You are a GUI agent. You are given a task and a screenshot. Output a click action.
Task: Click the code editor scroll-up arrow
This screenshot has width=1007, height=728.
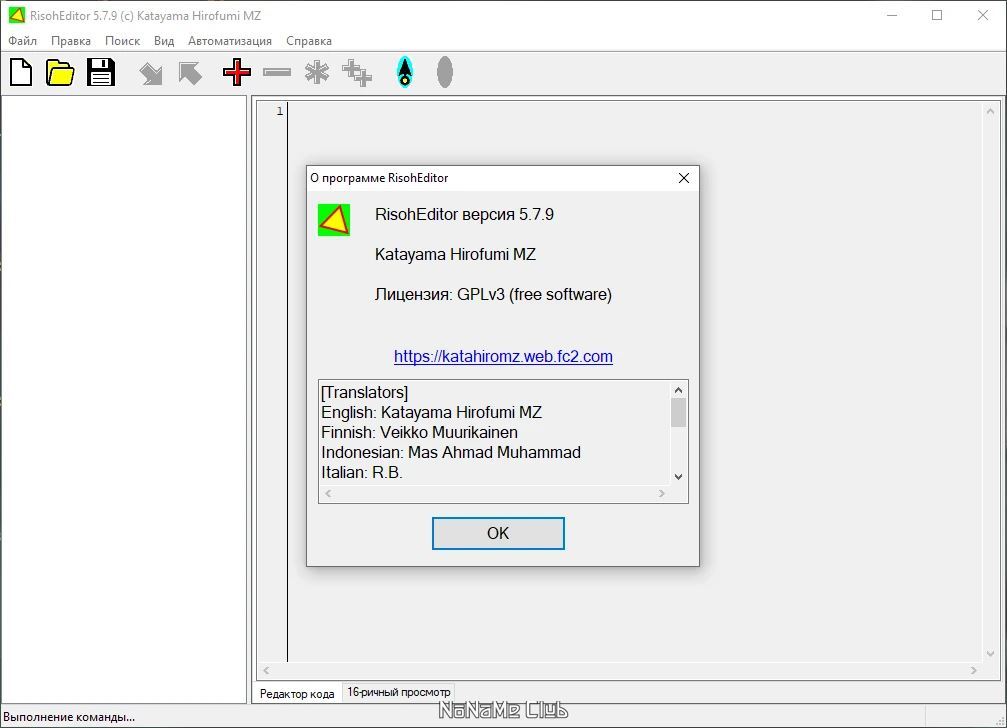click(990, 111)
